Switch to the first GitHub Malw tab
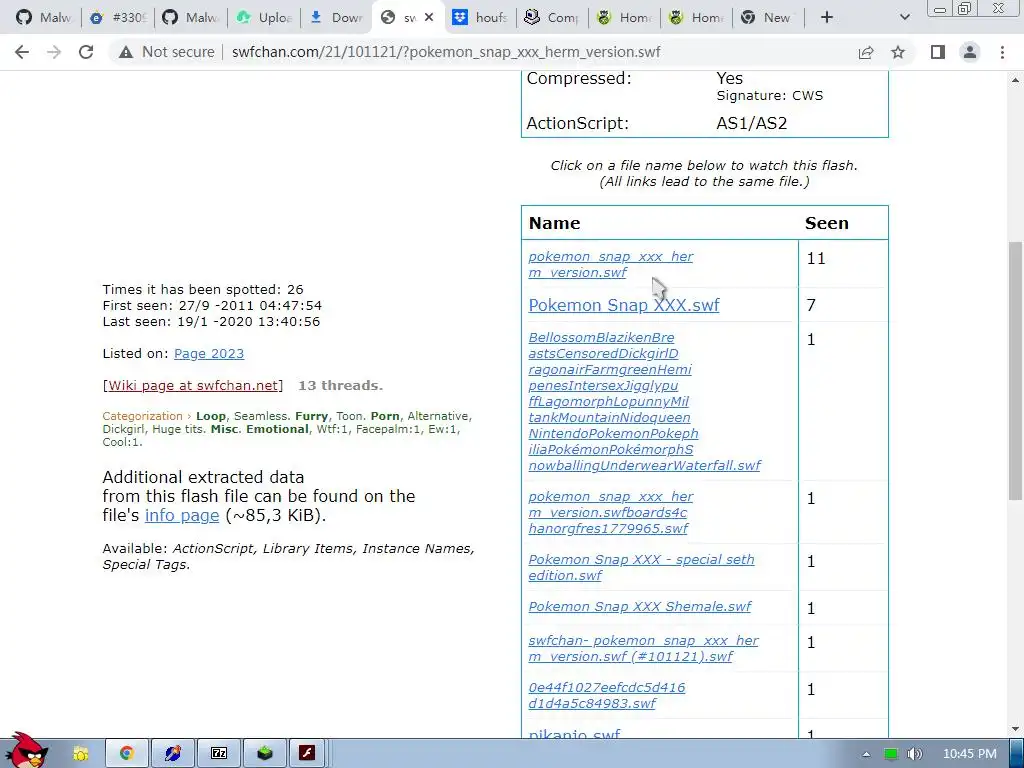The width and height of the screenshot is (1024, 768). [x=44, y=18]
